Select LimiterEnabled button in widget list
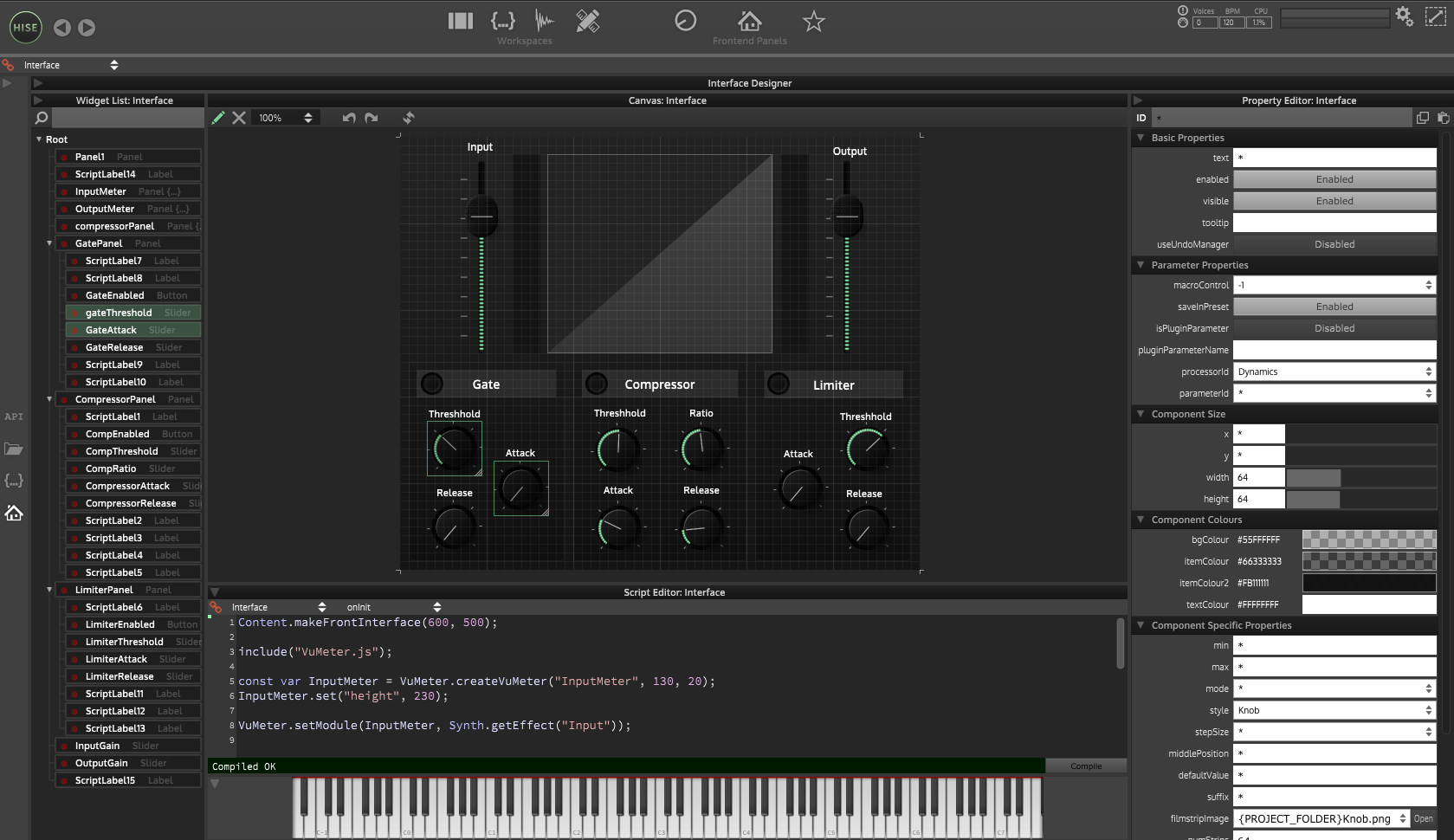This screenshot has height=840, width=1454. point(120,624)
